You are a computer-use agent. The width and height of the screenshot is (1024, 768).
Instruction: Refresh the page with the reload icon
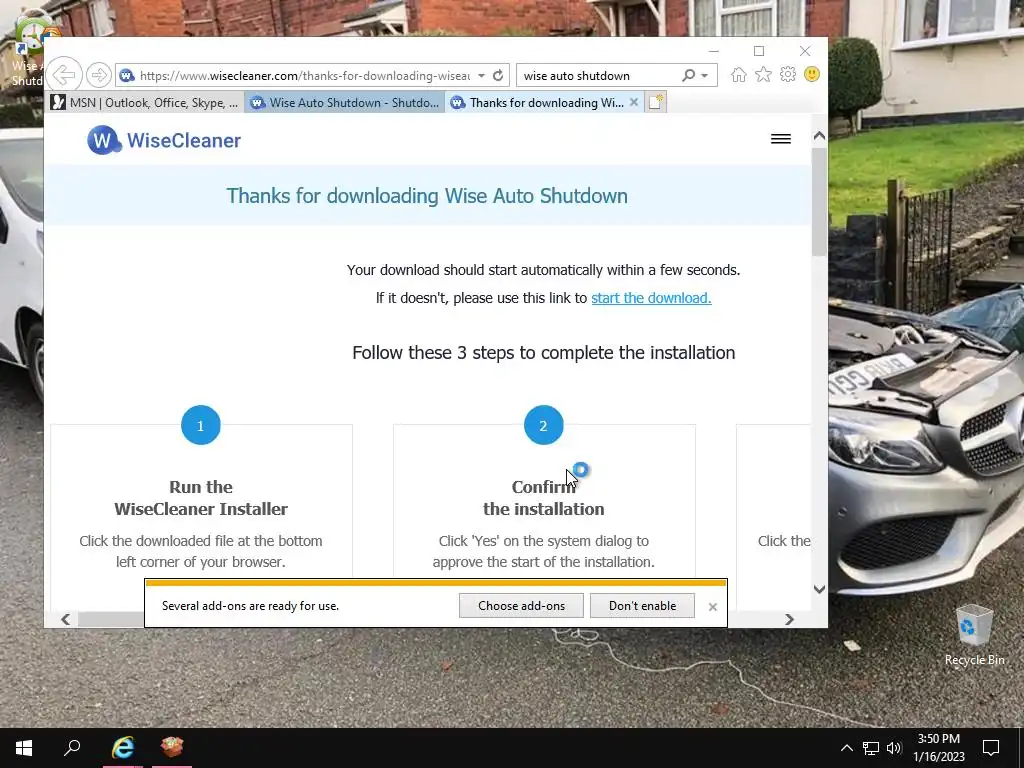pos(498,75)
